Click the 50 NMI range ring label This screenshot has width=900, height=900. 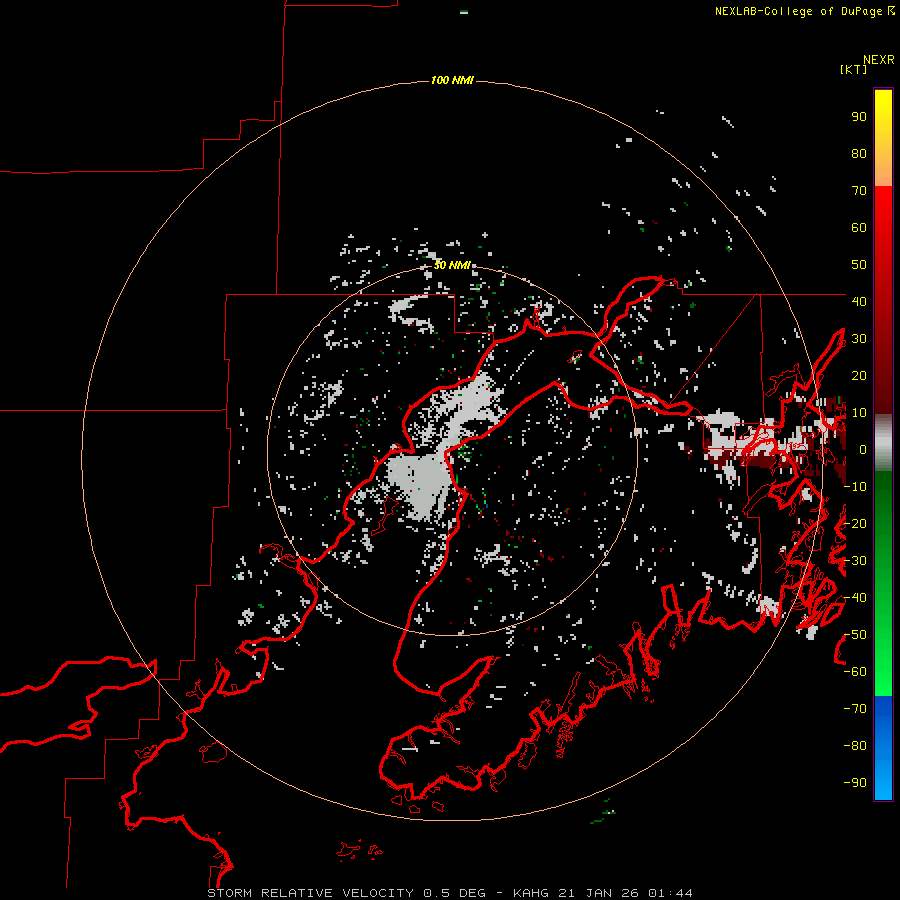pos(452,265)
